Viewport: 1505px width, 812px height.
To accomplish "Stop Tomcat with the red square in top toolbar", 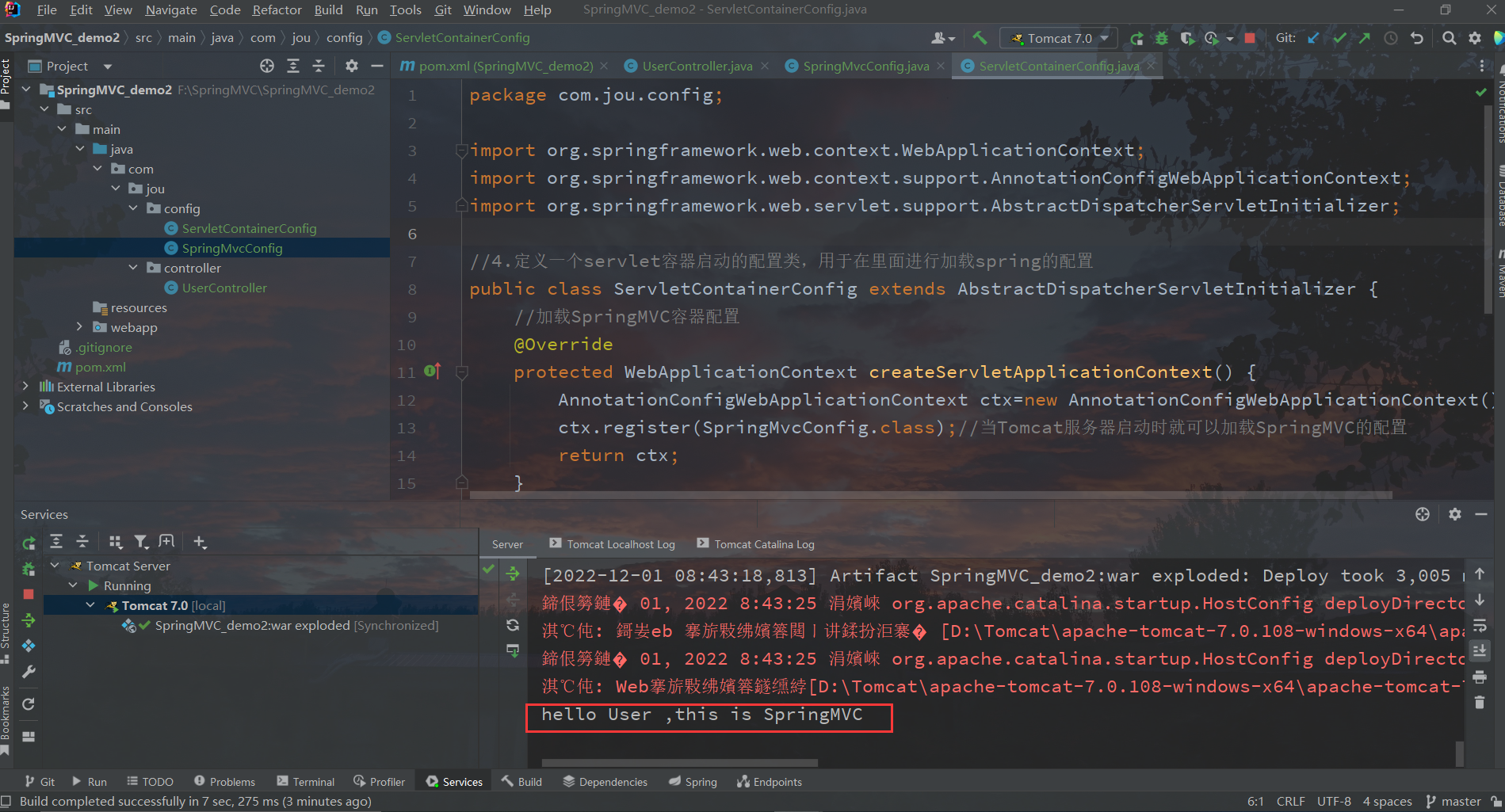I will (x=1250, y=38).
